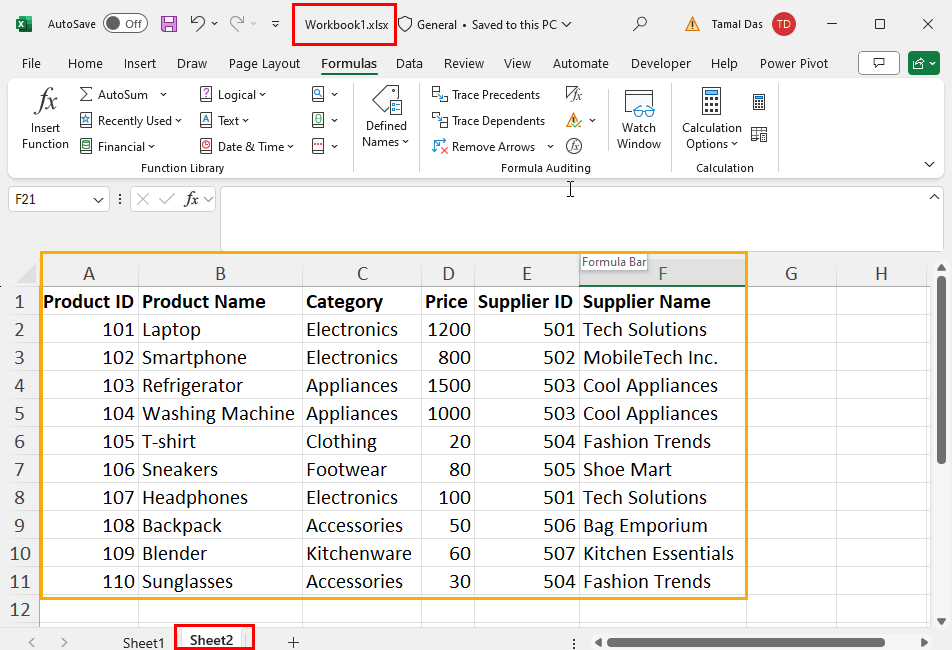Image resolution: width=952 pixels, height=650 pixels.
Task: Click the Kitchen Essentials cell
Action: coord(663,554)
